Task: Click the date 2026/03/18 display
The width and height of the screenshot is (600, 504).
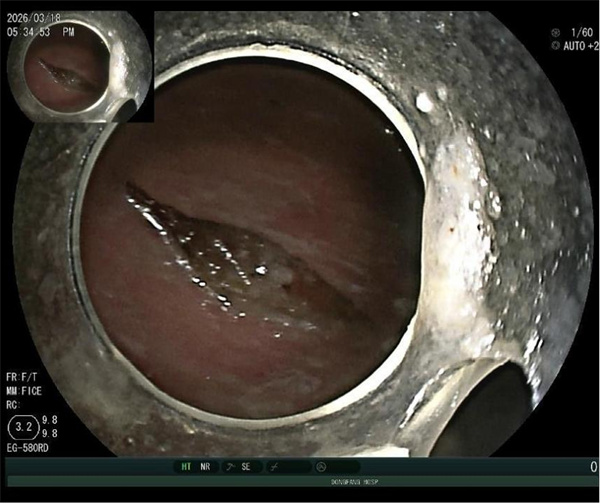Action: [x=38, y=19]
